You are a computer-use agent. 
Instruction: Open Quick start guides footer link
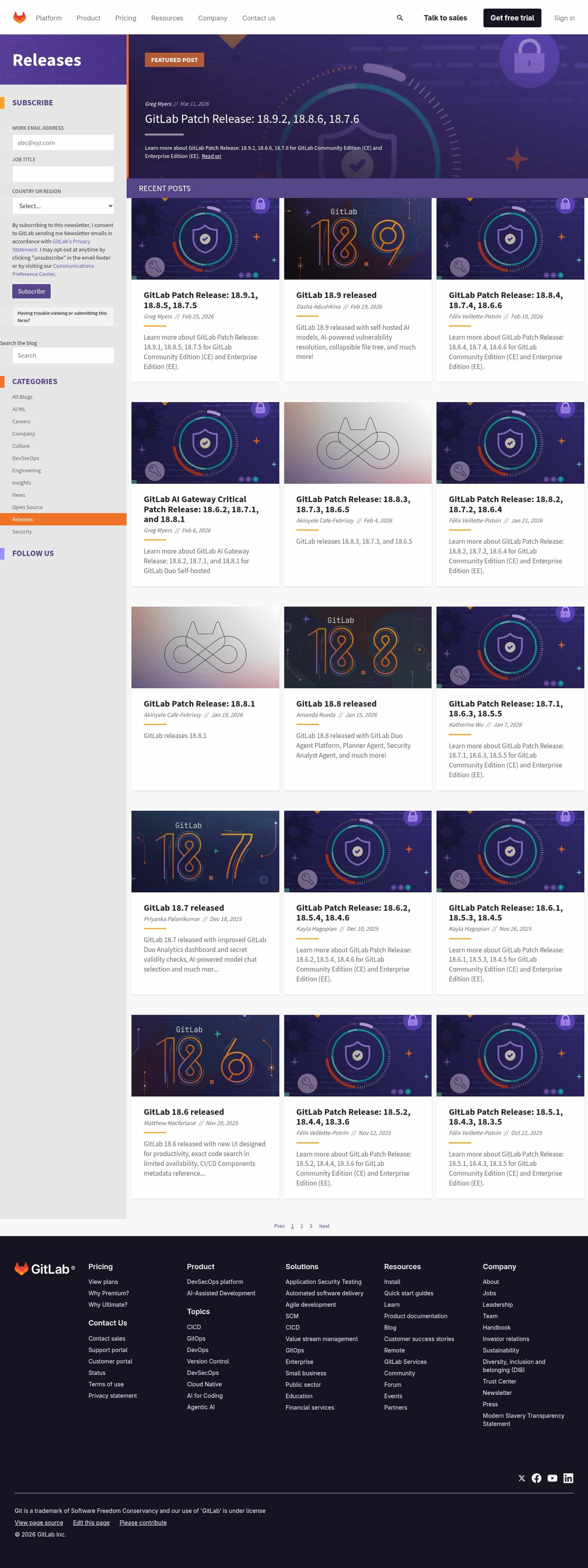408,1293
